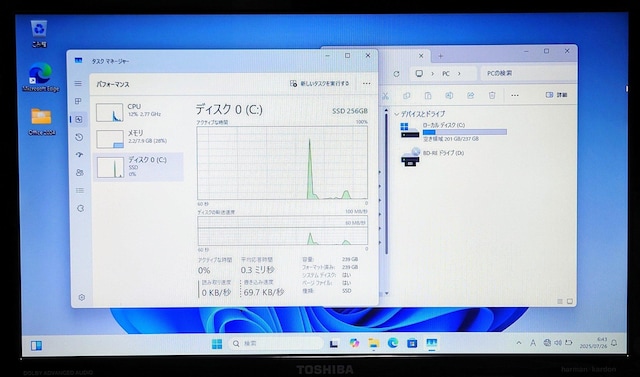Click Rename icon in Explorer toolbar

449,95
